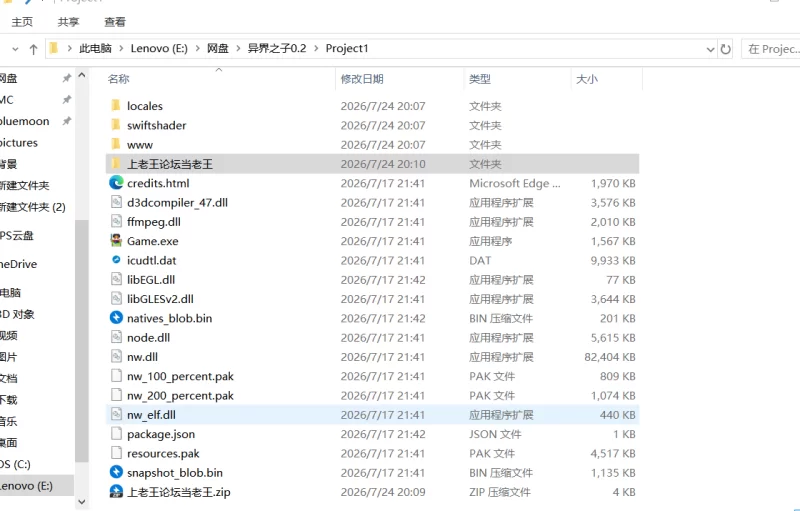
Task: Select the www folder icon
Action: (116, 144)
